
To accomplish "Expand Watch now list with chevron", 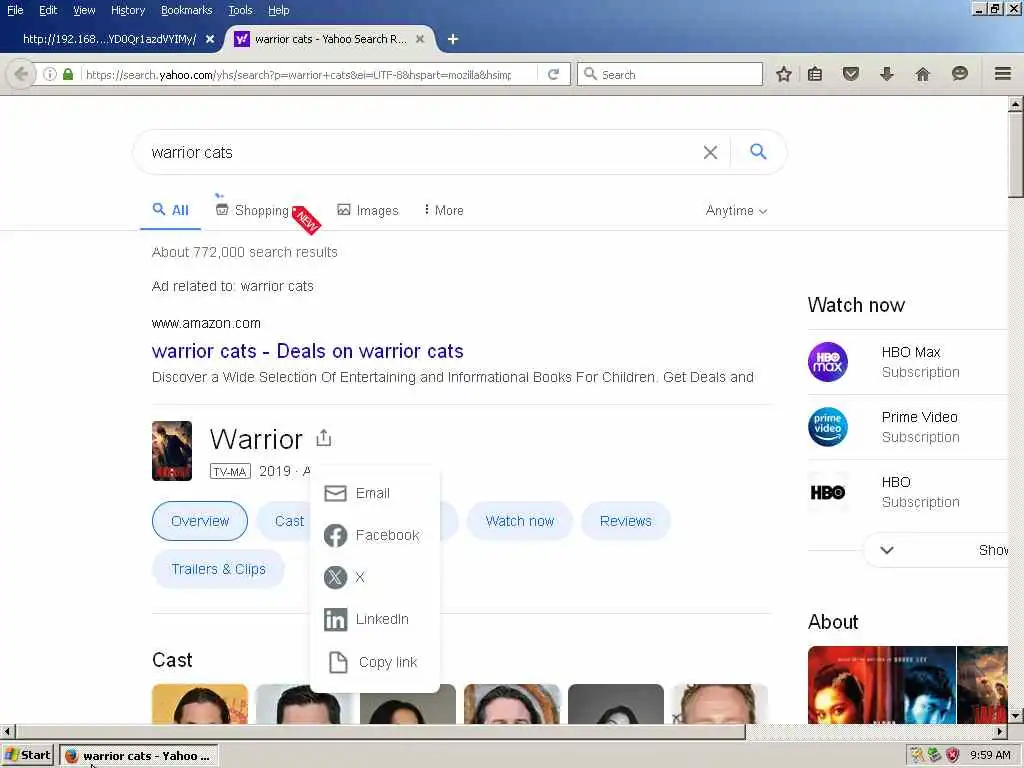I will 886,550.
